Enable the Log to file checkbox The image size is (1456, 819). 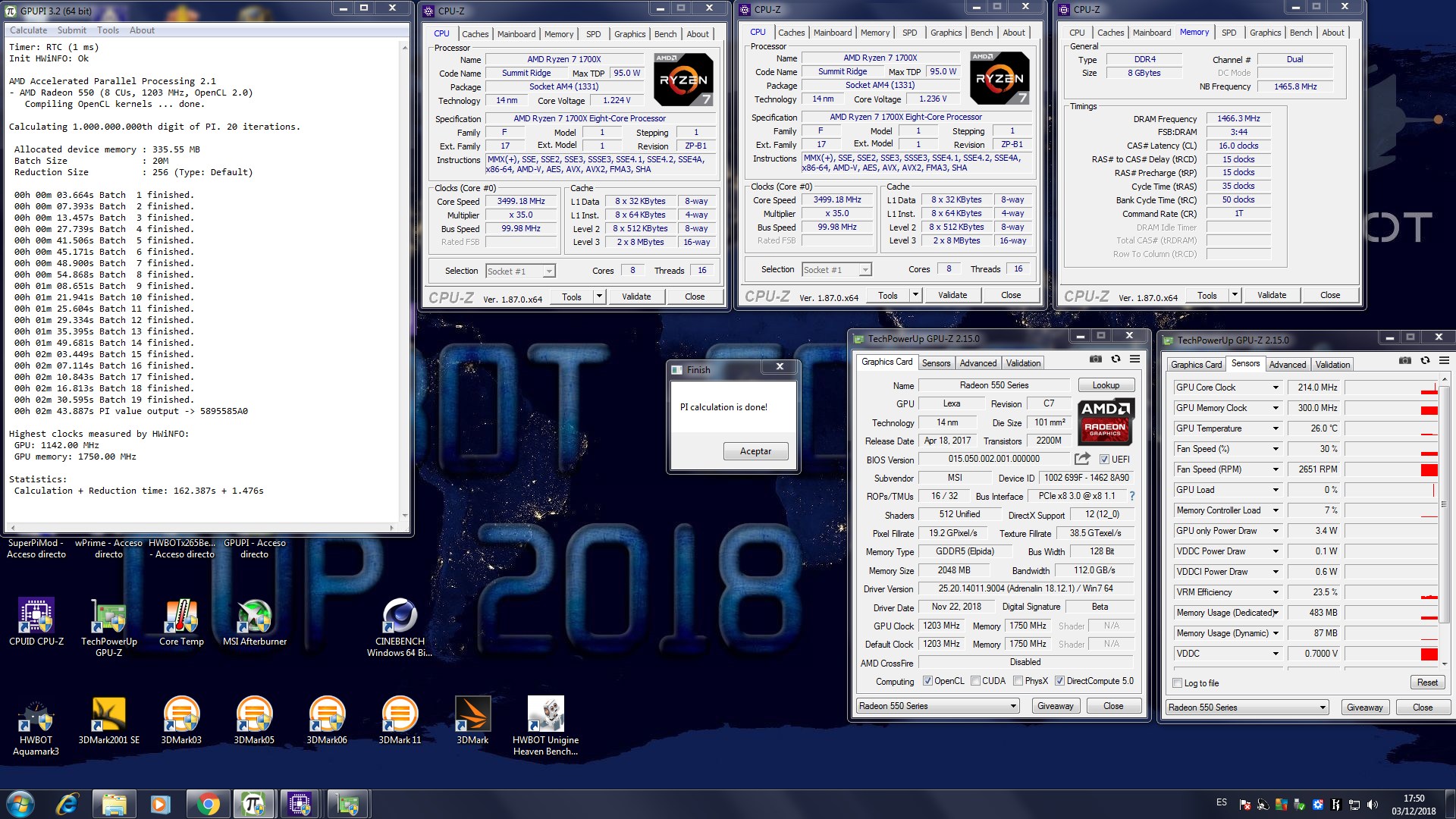pos(1177,683)
